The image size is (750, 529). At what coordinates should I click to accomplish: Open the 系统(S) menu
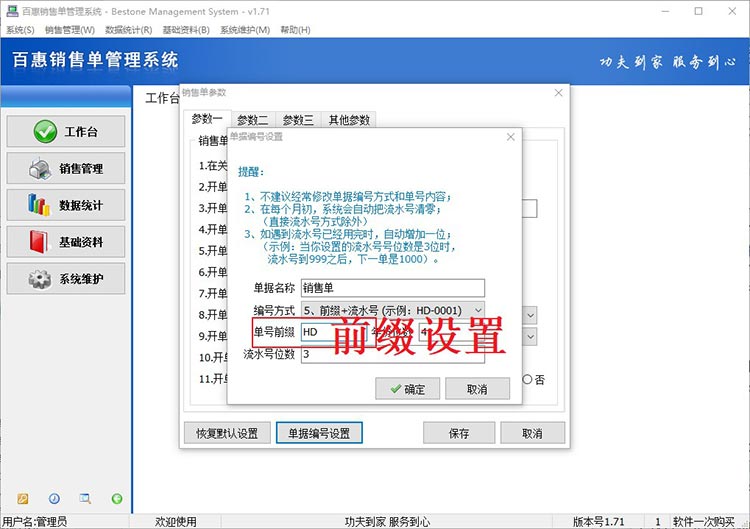pos(20,30)
